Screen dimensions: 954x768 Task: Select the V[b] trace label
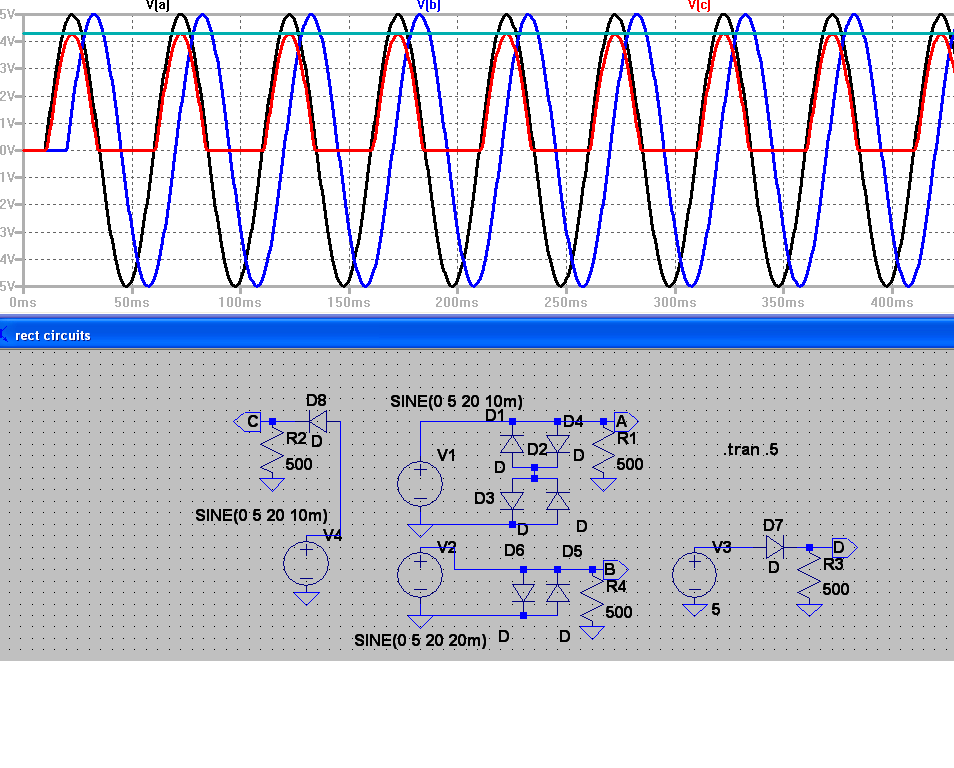point(428,5)
